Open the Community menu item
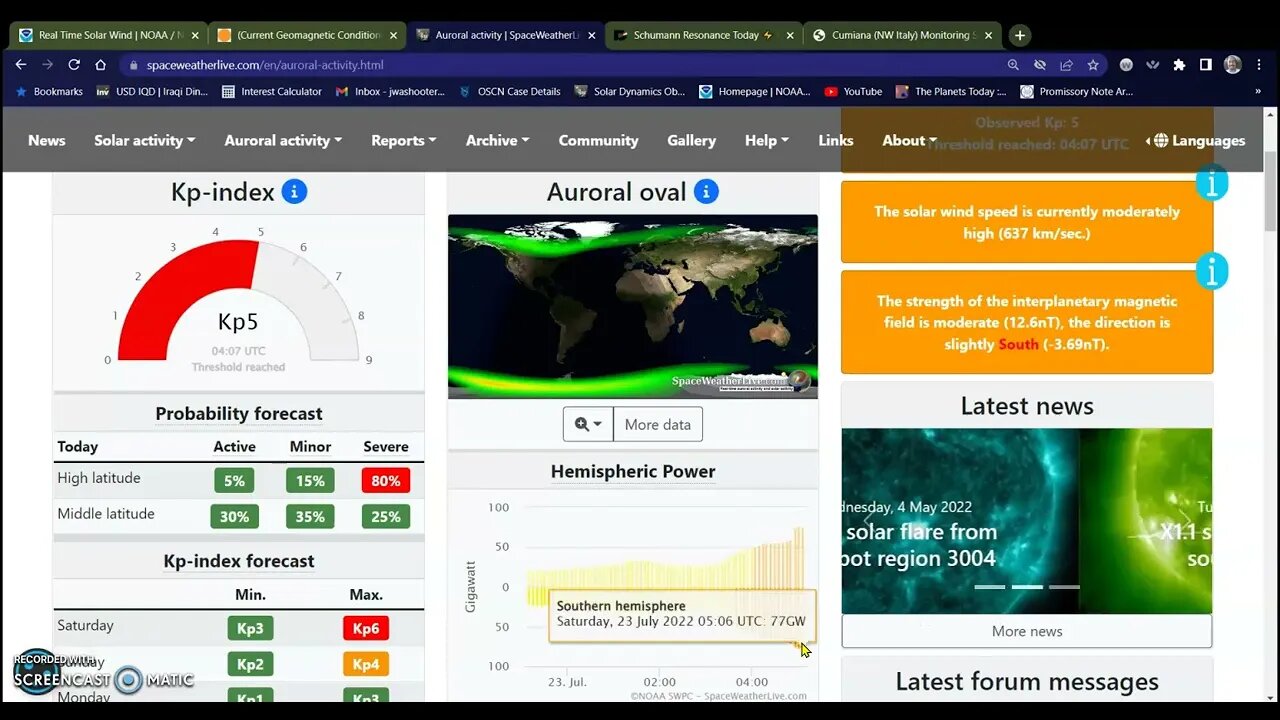This screenshot has width=1280, height=720. pyautogui.click(x=598, y=140)
